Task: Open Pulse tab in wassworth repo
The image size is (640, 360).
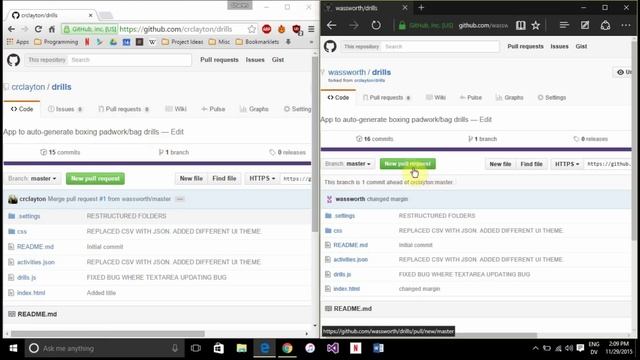Action: click(471, 98)
